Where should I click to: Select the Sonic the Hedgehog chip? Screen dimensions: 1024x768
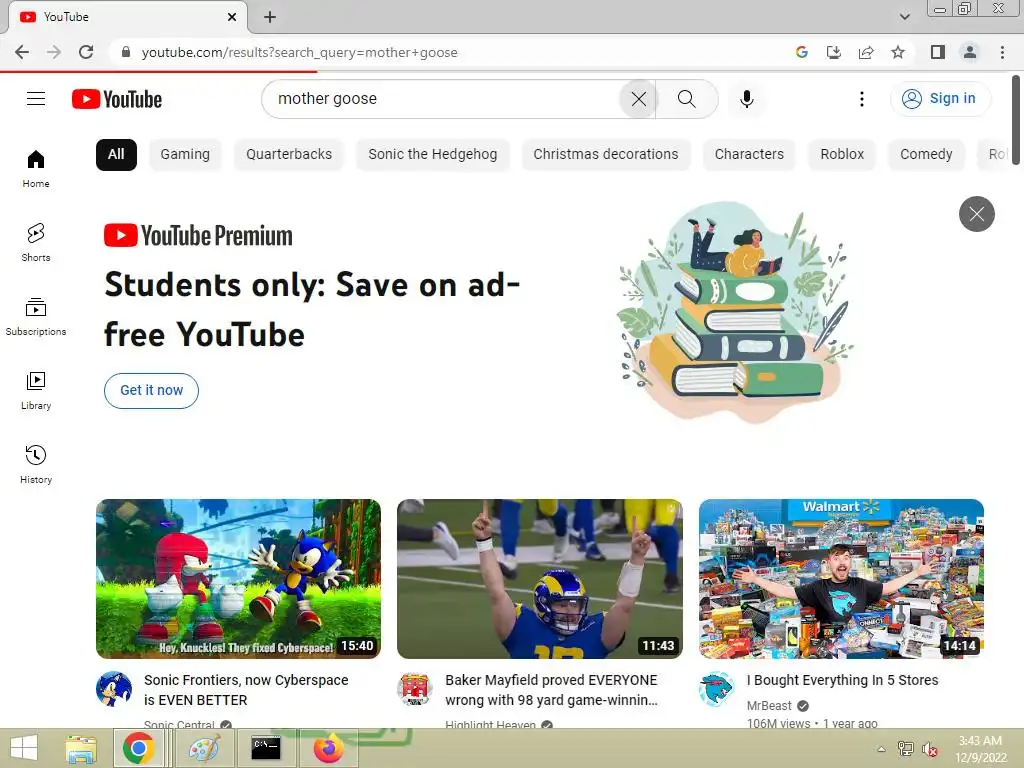tap(432, 155)
